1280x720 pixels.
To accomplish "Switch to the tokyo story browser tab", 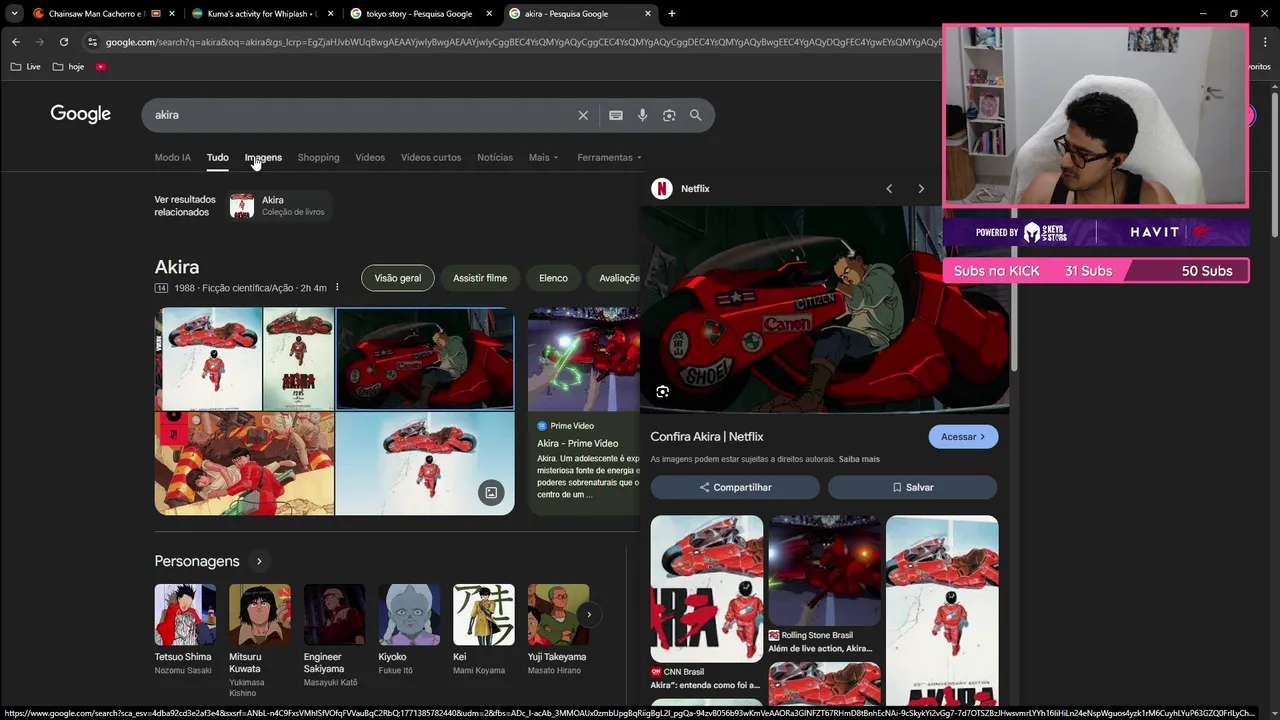I will click(x=419, y=14).
